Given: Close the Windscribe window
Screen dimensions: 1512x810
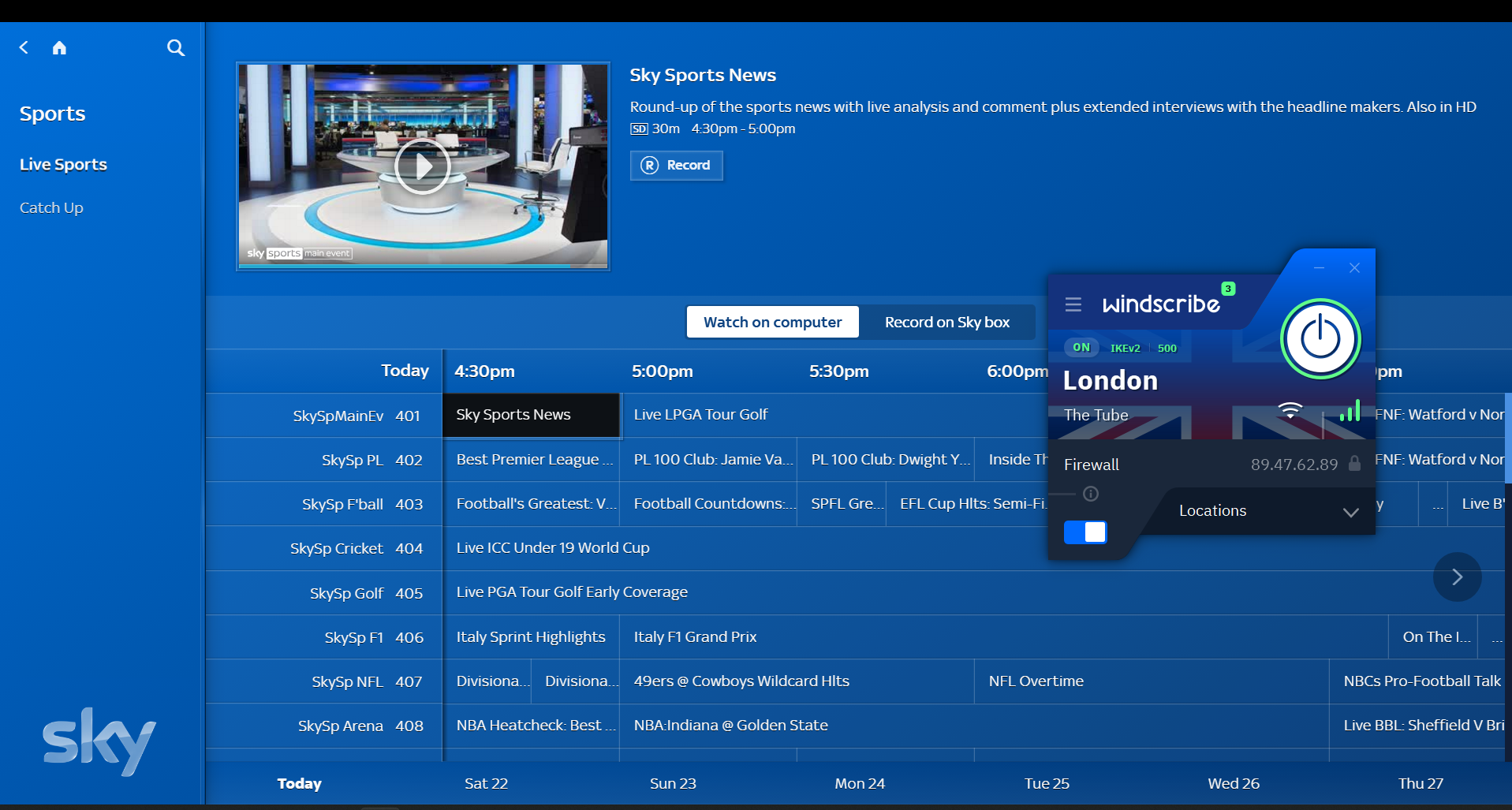Looking at the screenshot, I should click(1354, 268).
